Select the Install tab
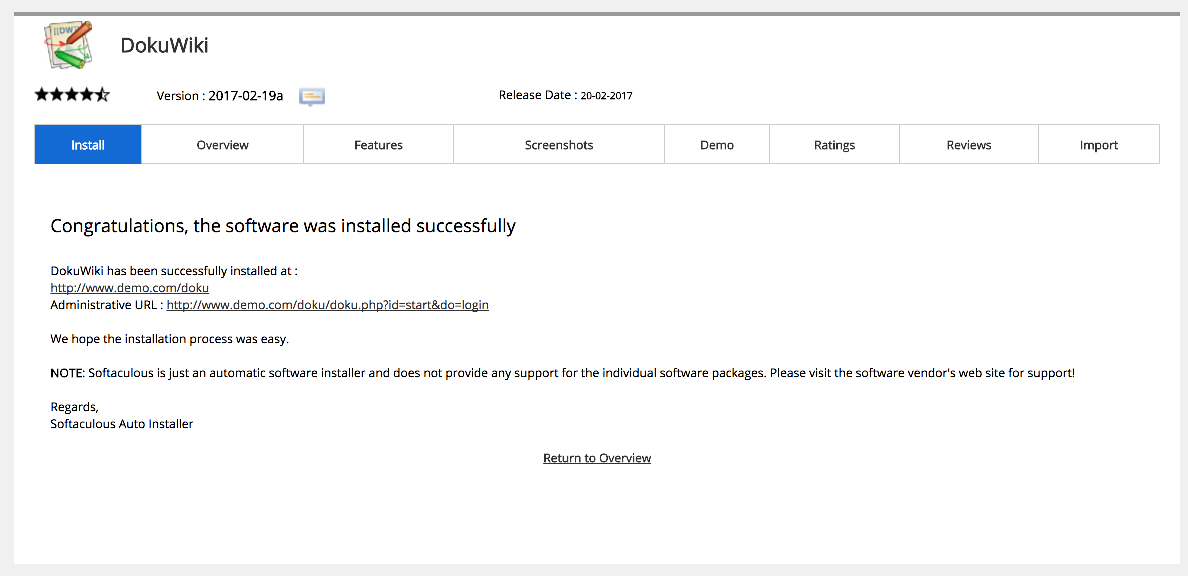The width and height of the screenshot is (1188, 576). click(88, 145)
